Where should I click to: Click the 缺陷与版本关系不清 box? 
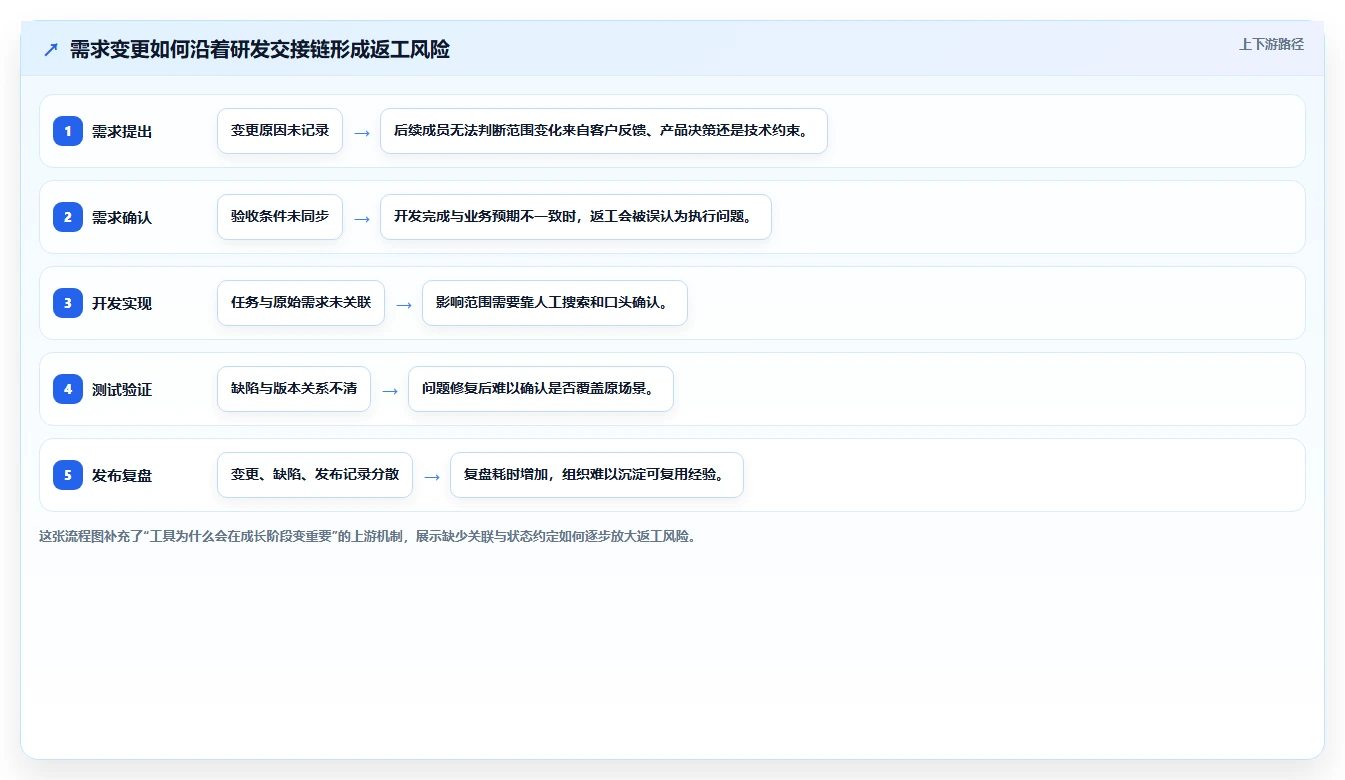click(x=294, y=389)
